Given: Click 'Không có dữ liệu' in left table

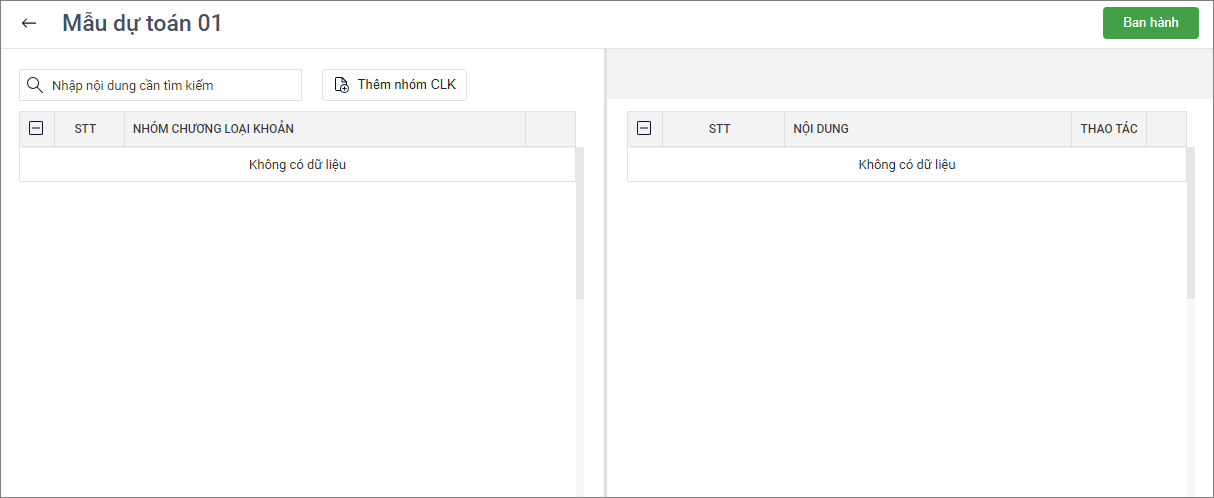Looking at the screenshot, I should point(297,165).
